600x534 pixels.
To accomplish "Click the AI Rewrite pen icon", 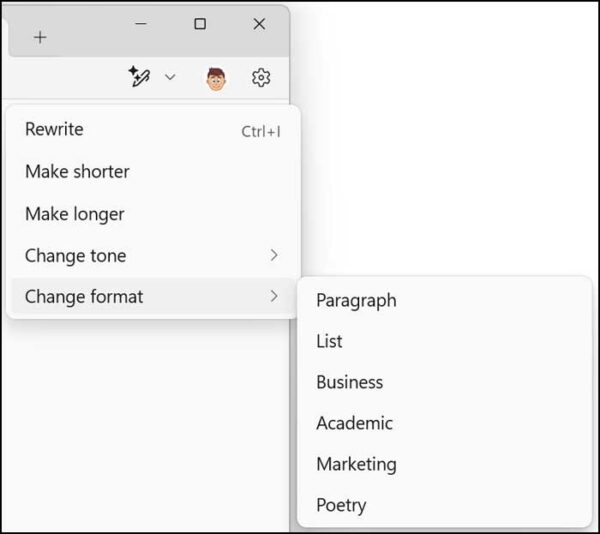I will [139, 77].
